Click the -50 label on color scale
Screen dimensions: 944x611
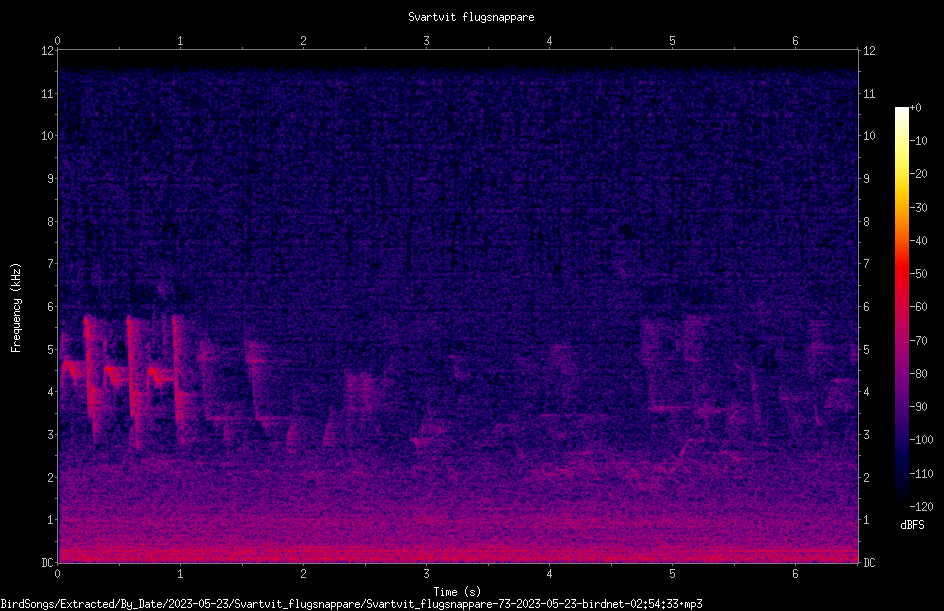tap(918, 274)
